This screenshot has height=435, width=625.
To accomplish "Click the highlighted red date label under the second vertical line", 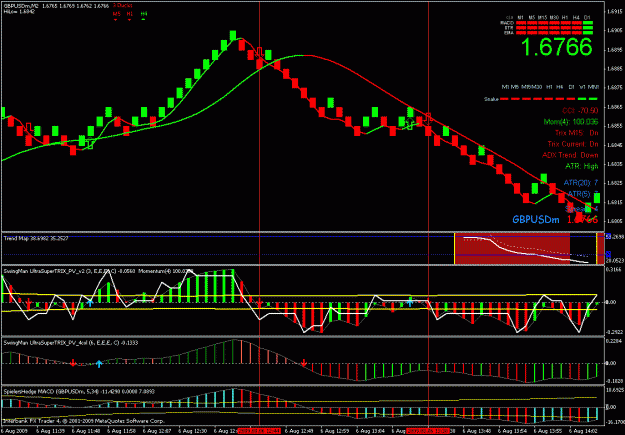I will tap(428, 431).
